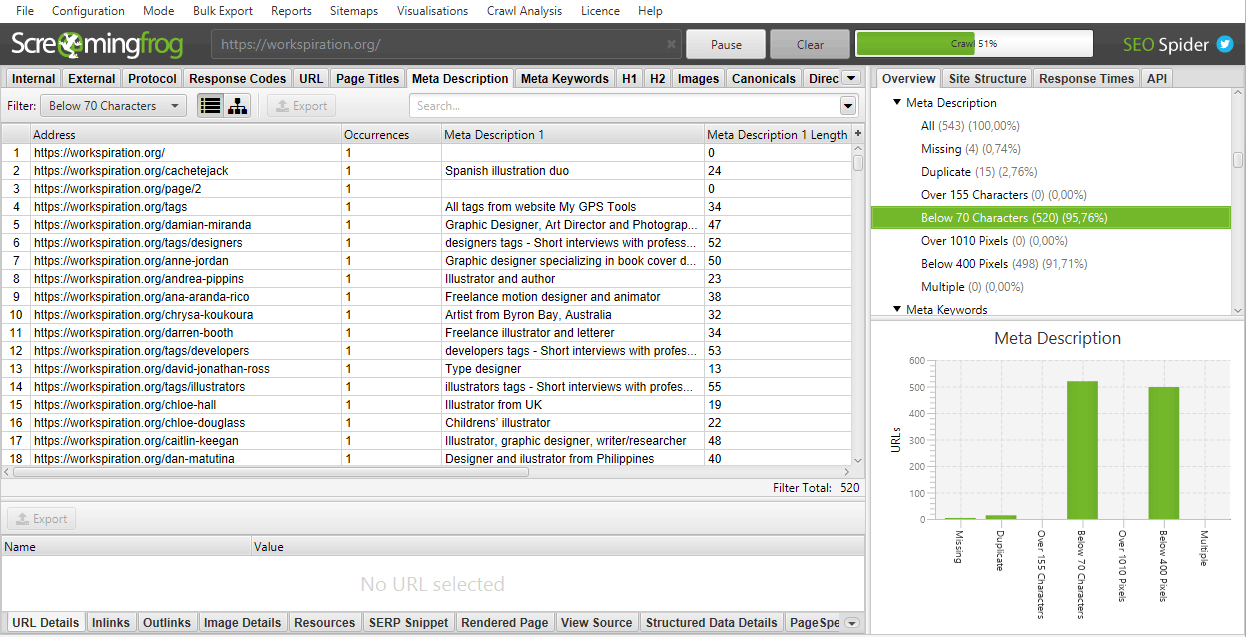Viewport: 1246px width, 637px height.
Task: Open the Mode menu
Action: 158,11
